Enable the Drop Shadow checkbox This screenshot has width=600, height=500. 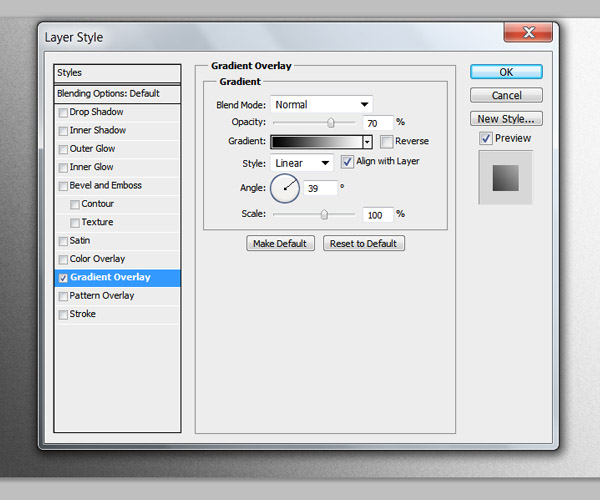63,113
